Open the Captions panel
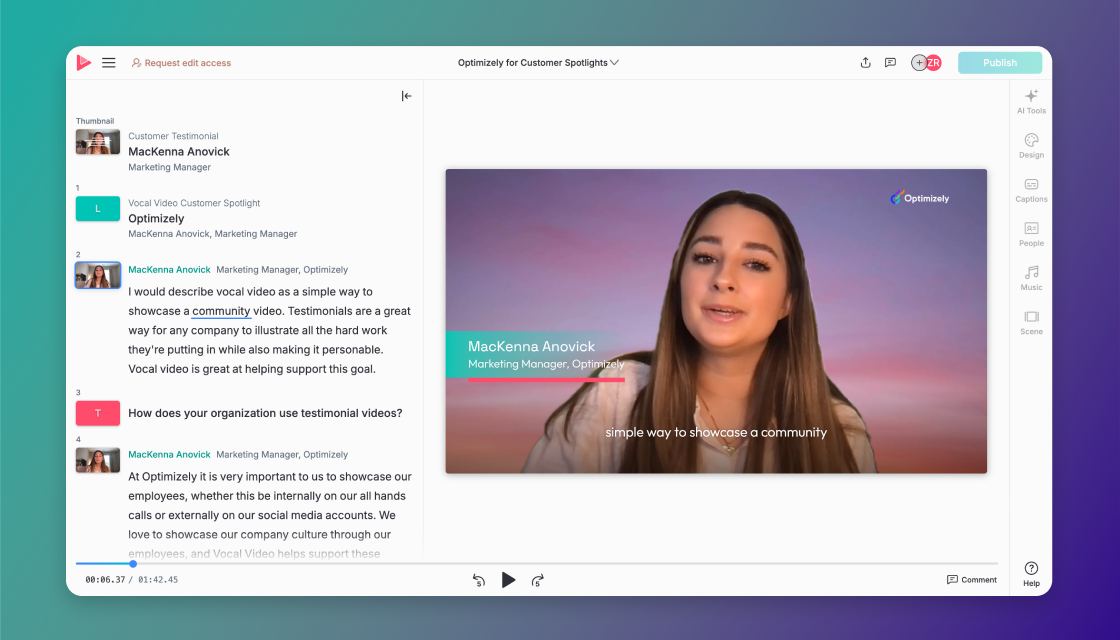Image resolution: width=1120 pixels, height=640 pixels. [x=1031, y=190]
